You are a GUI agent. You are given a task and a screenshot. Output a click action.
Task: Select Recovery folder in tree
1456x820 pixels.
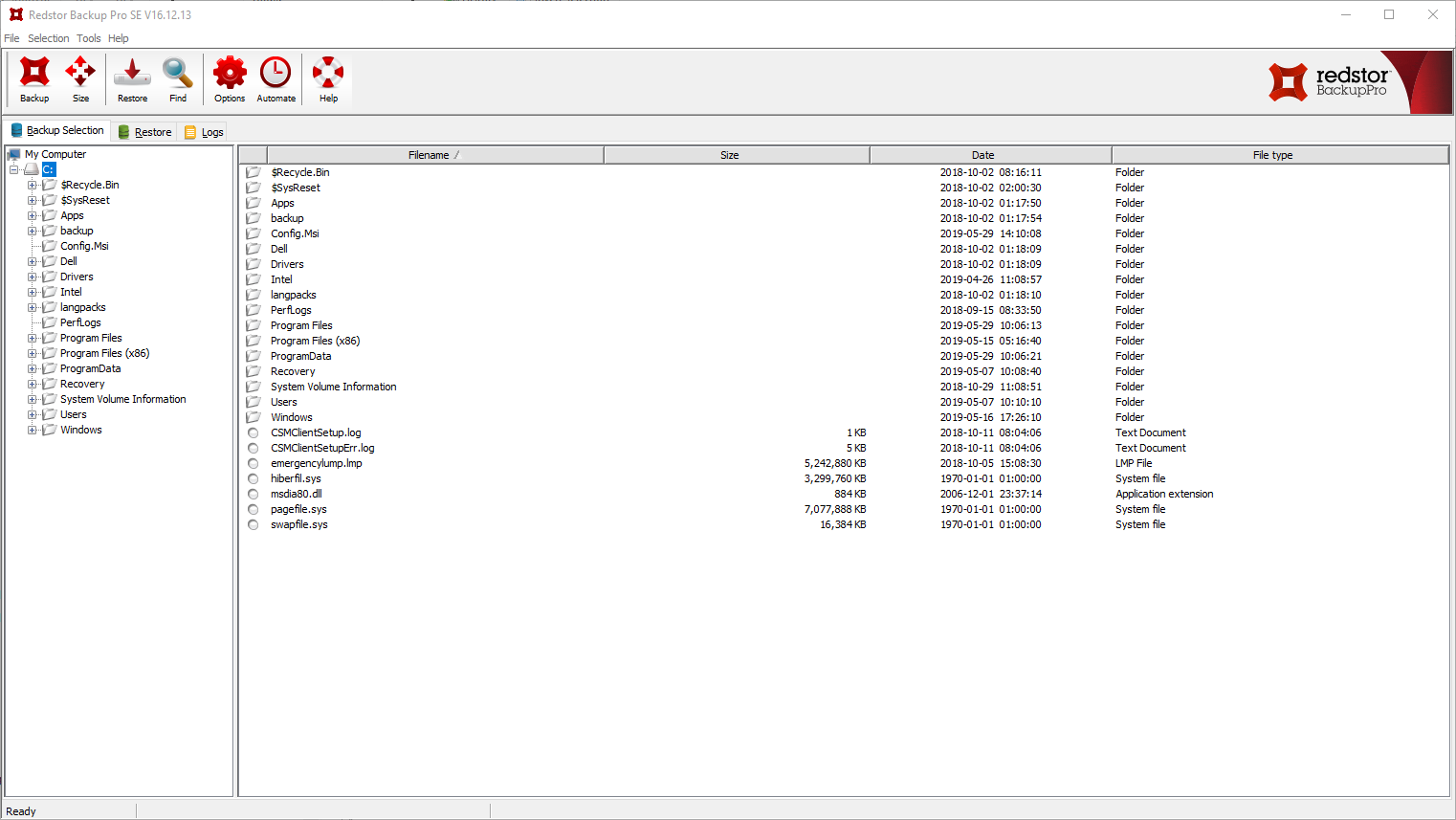click(x=82, y=384)
